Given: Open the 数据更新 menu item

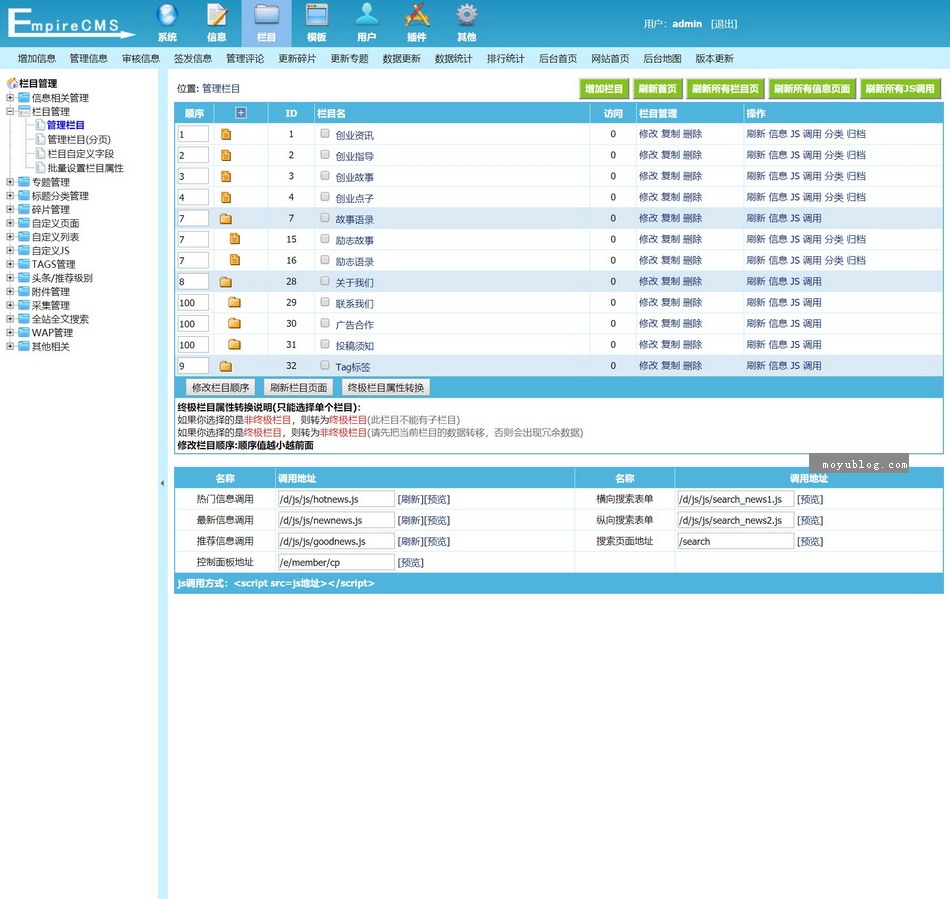Looking at the screenshot, I should (401, 59).
